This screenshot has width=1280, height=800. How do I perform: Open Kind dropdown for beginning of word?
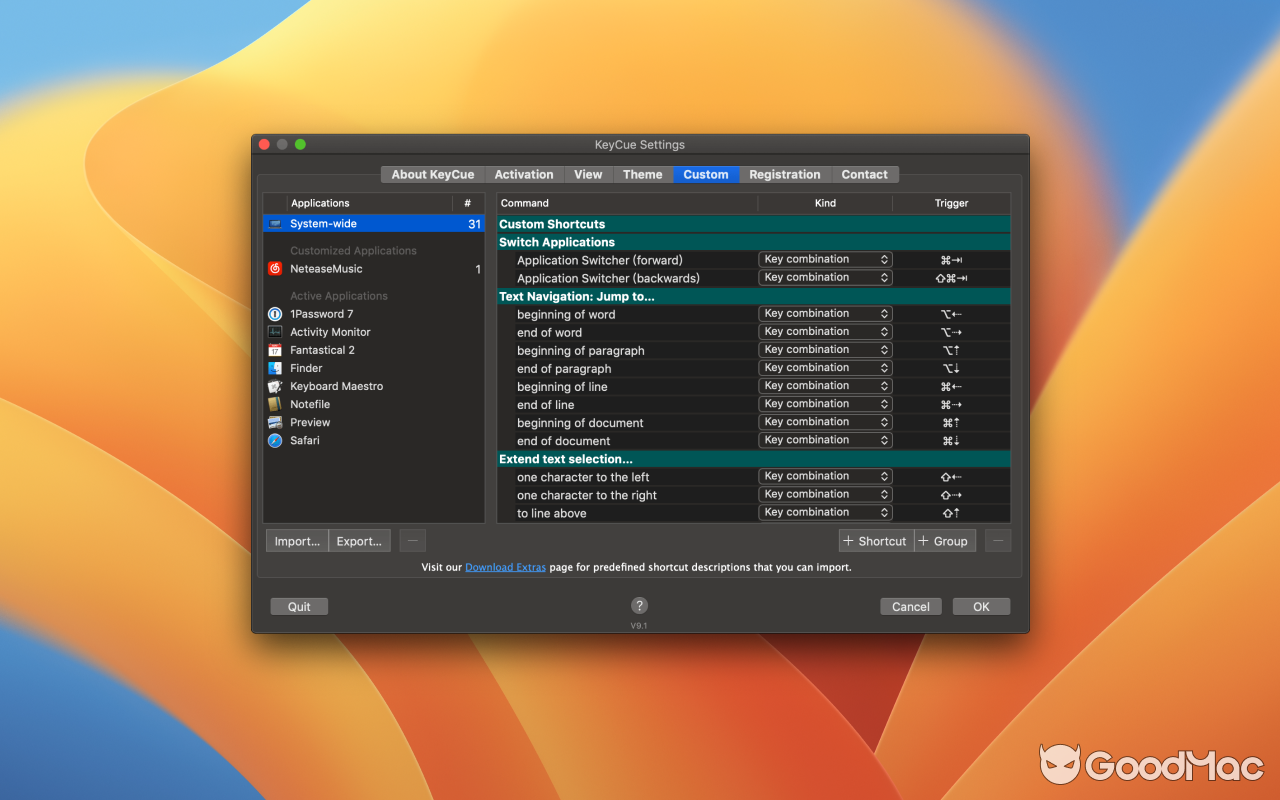pyautogui.click(x=825, y=313)
